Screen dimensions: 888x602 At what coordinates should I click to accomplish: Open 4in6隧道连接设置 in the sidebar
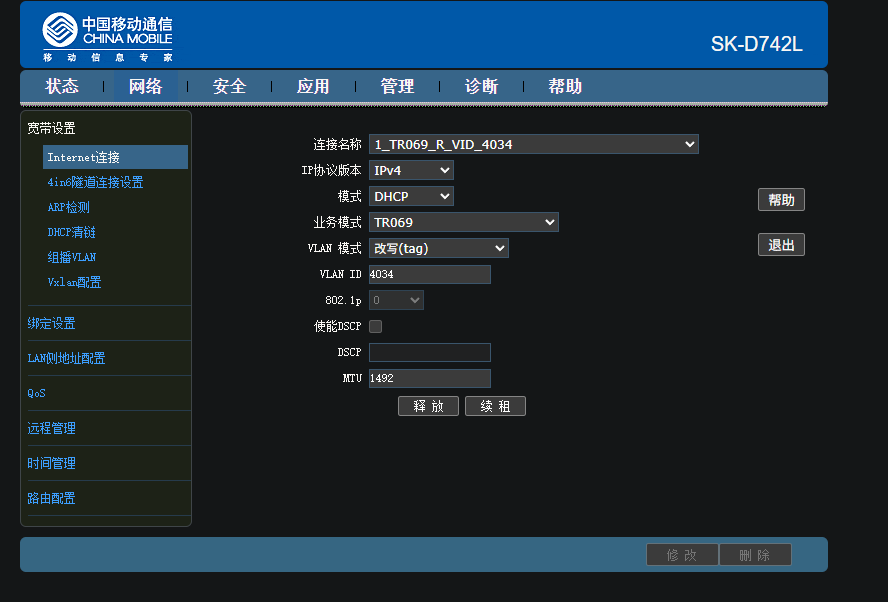click(x=95, y=182)
